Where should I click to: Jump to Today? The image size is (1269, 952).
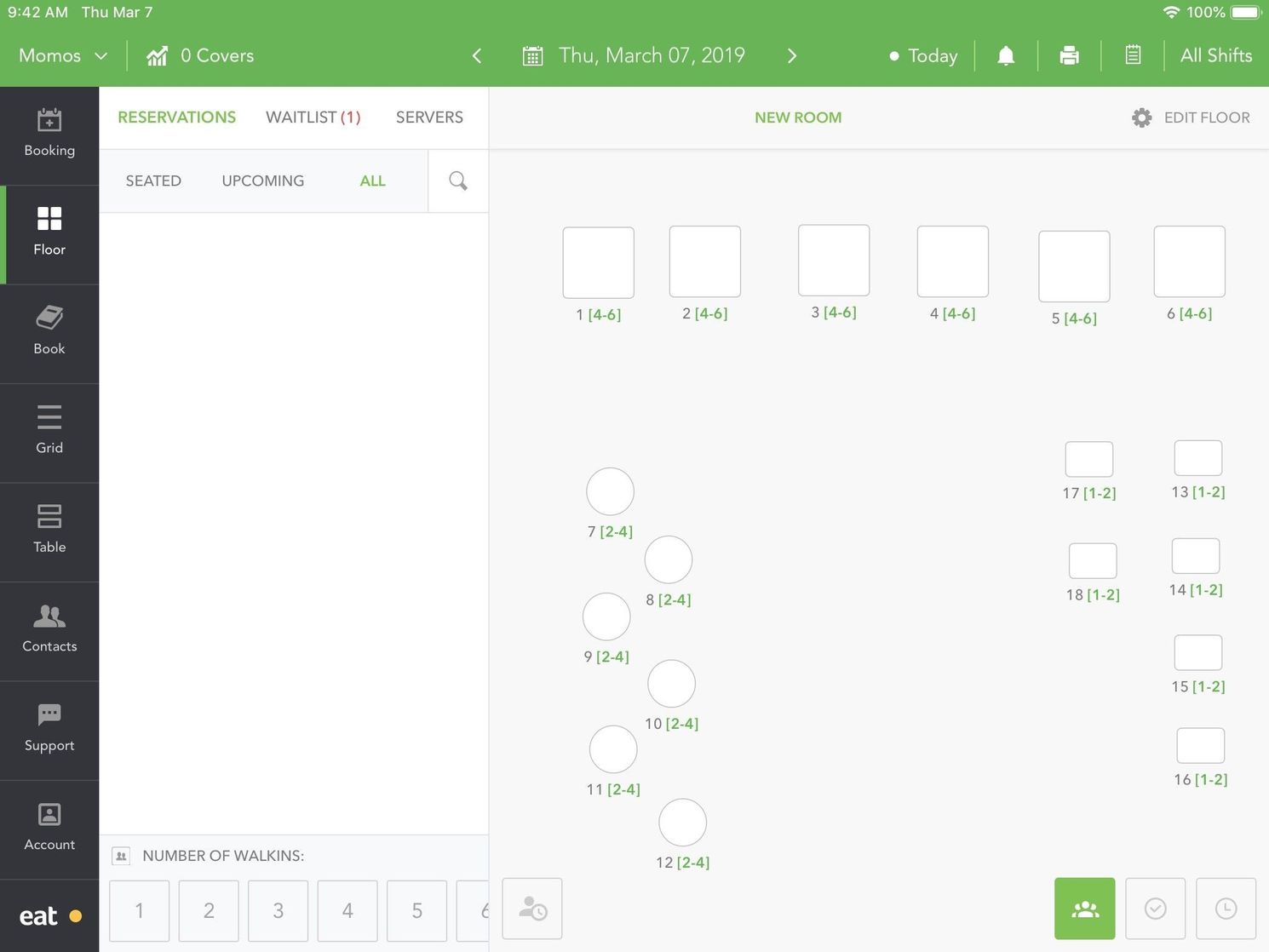coord(923,56)
